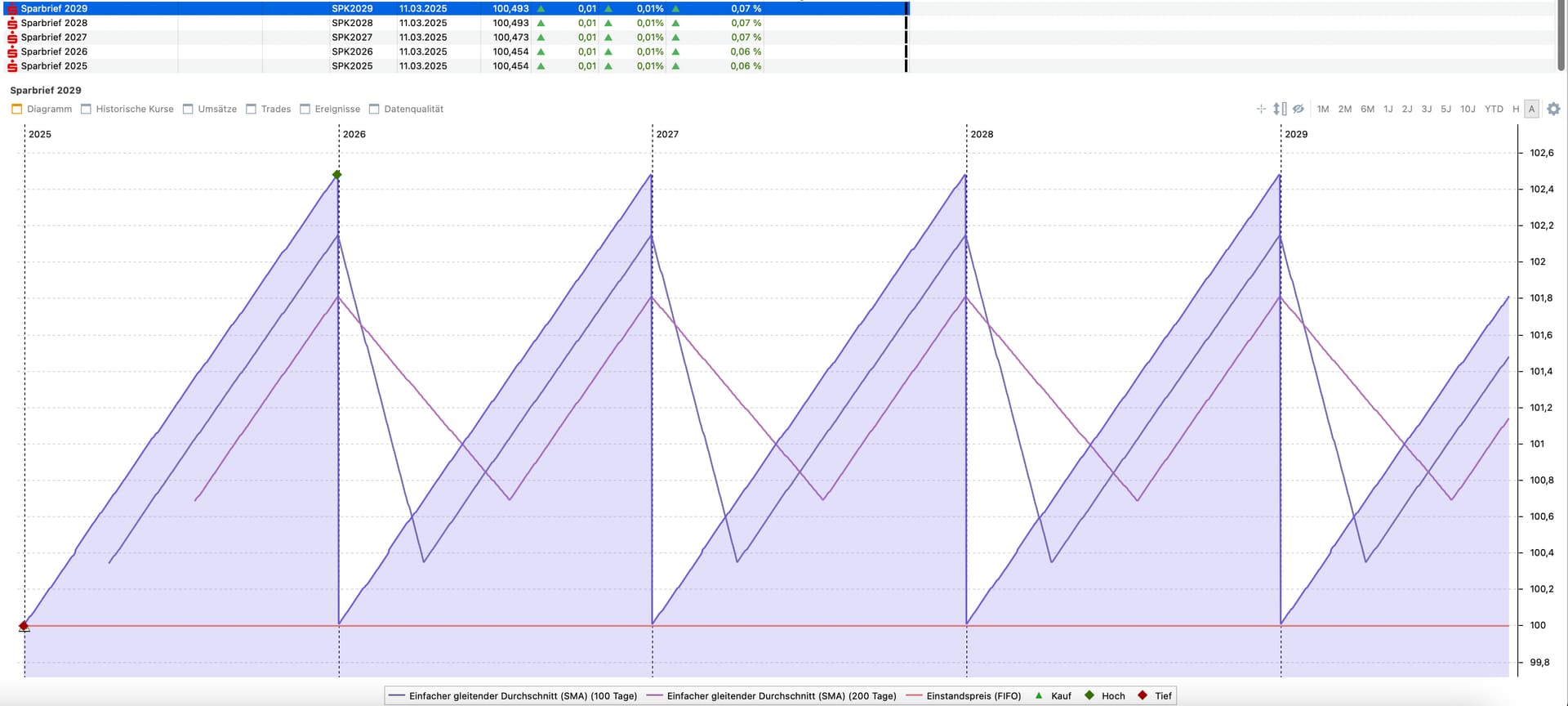This screenshot has height=706, width=1568.
Task: Toggle the crossed-out eye hide icon
Action: click(1298, 109)
